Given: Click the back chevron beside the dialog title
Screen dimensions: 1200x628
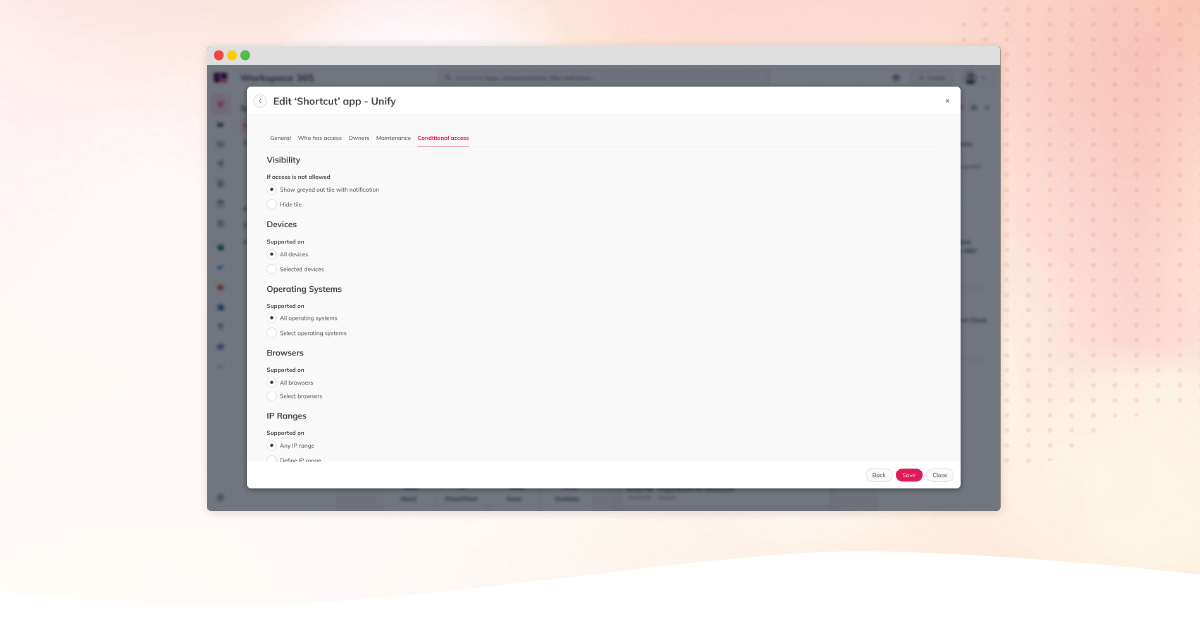Looking at the screenshot, I should pos(260,101).
